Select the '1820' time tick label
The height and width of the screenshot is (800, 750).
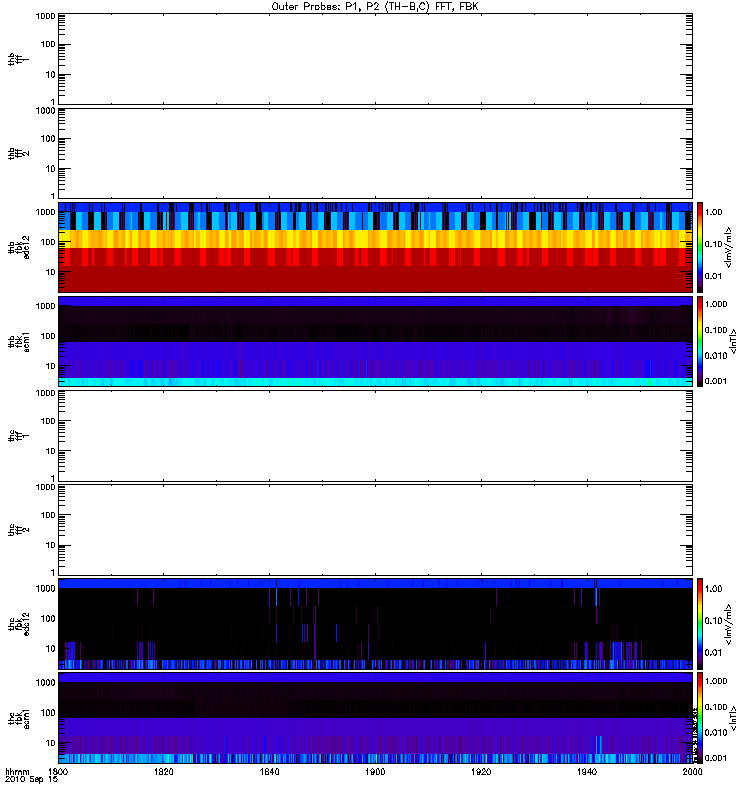pos(163,771)
